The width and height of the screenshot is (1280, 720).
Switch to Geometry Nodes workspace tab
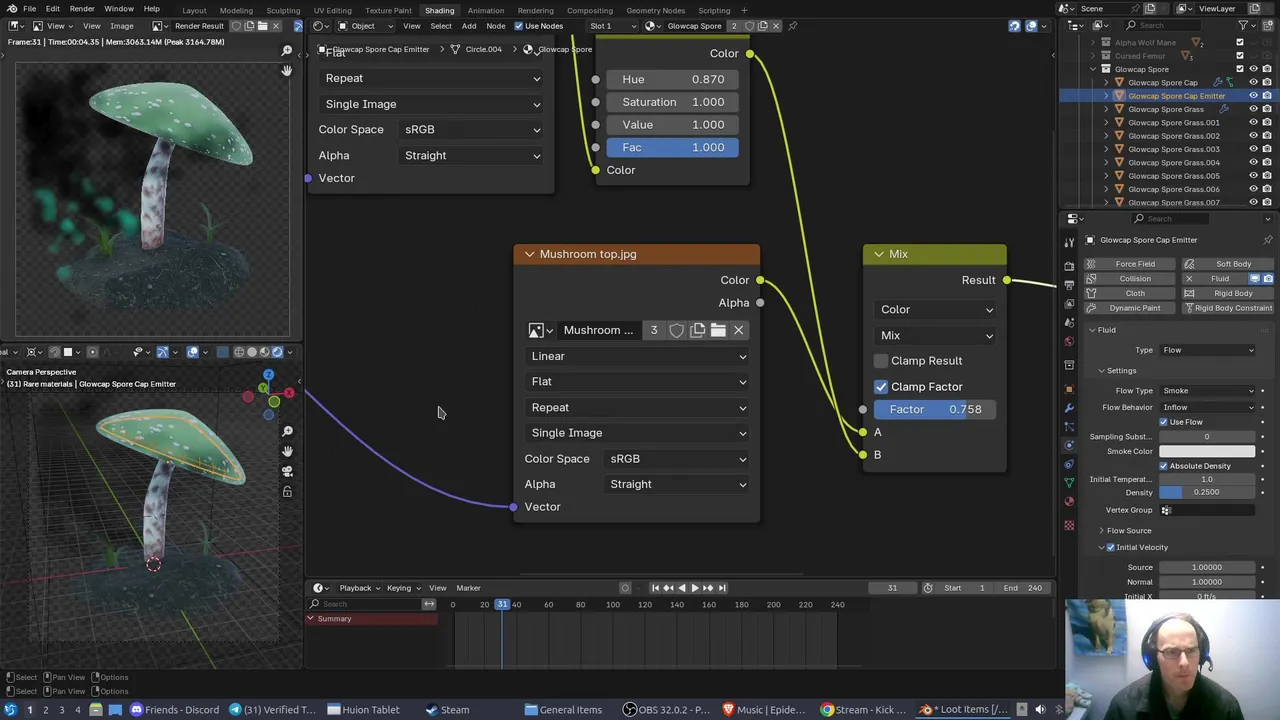(x=655, y=10)
